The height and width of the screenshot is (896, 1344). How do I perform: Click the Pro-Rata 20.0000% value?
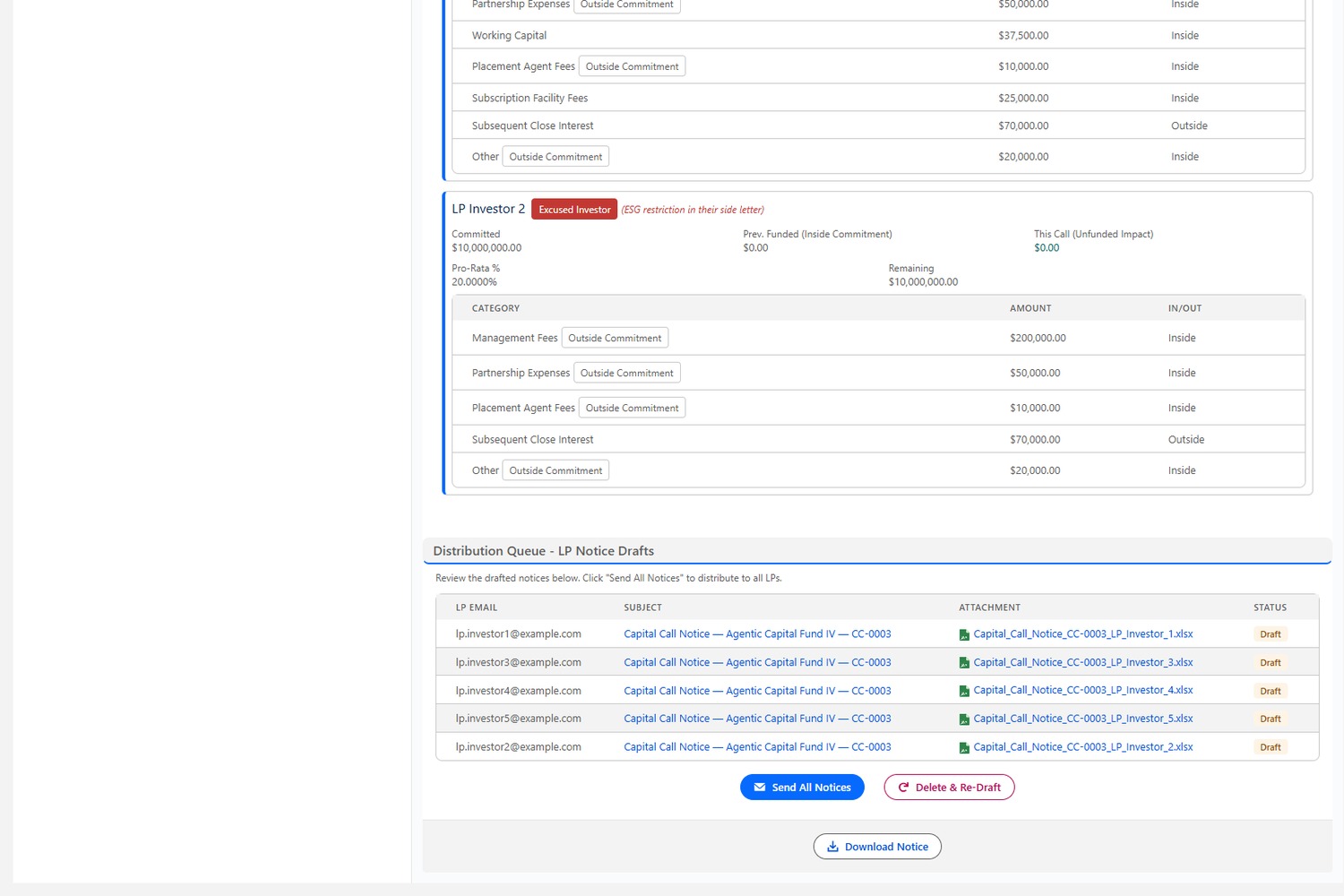(474, 282)
